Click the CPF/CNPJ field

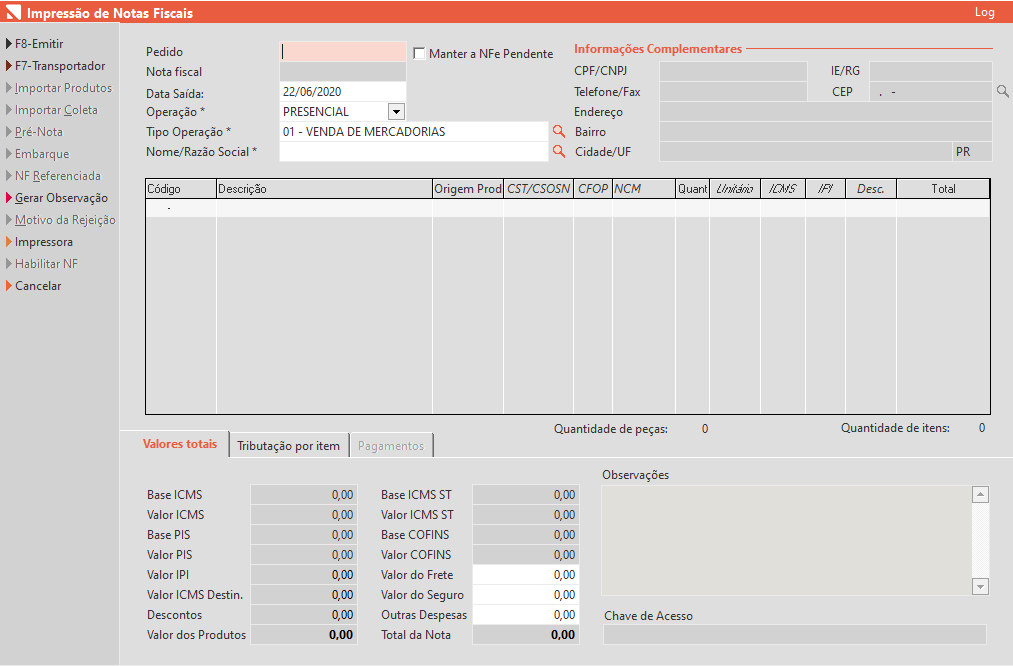733,71
